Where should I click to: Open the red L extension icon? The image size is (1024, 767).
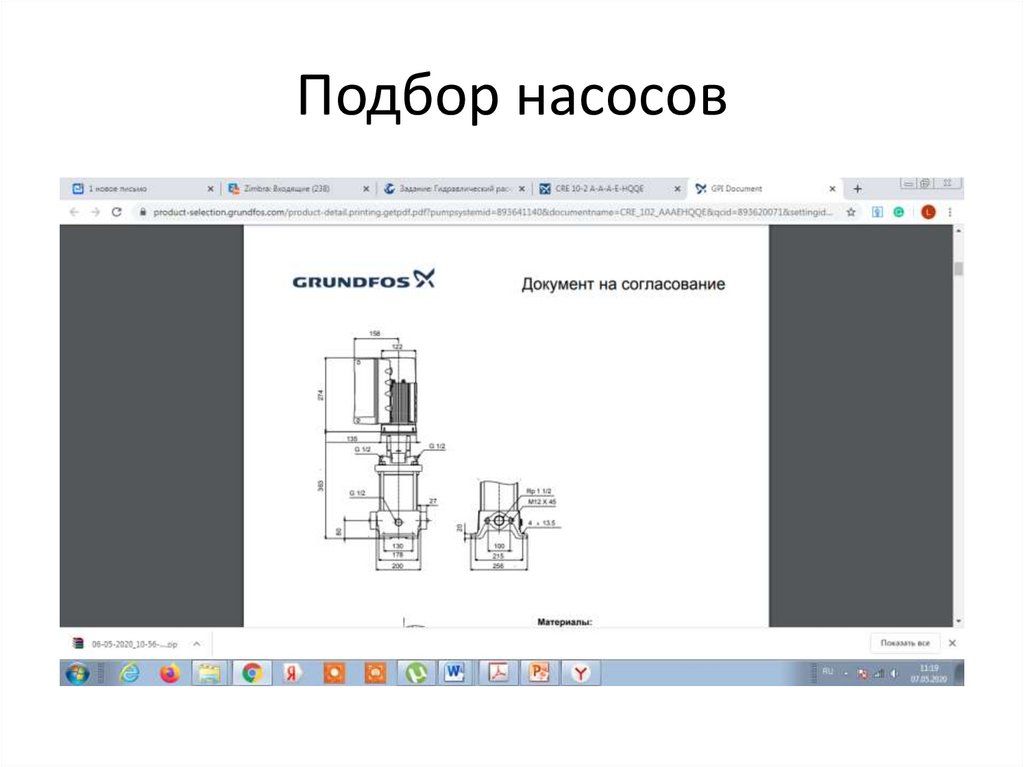click(x=928, y=212)
